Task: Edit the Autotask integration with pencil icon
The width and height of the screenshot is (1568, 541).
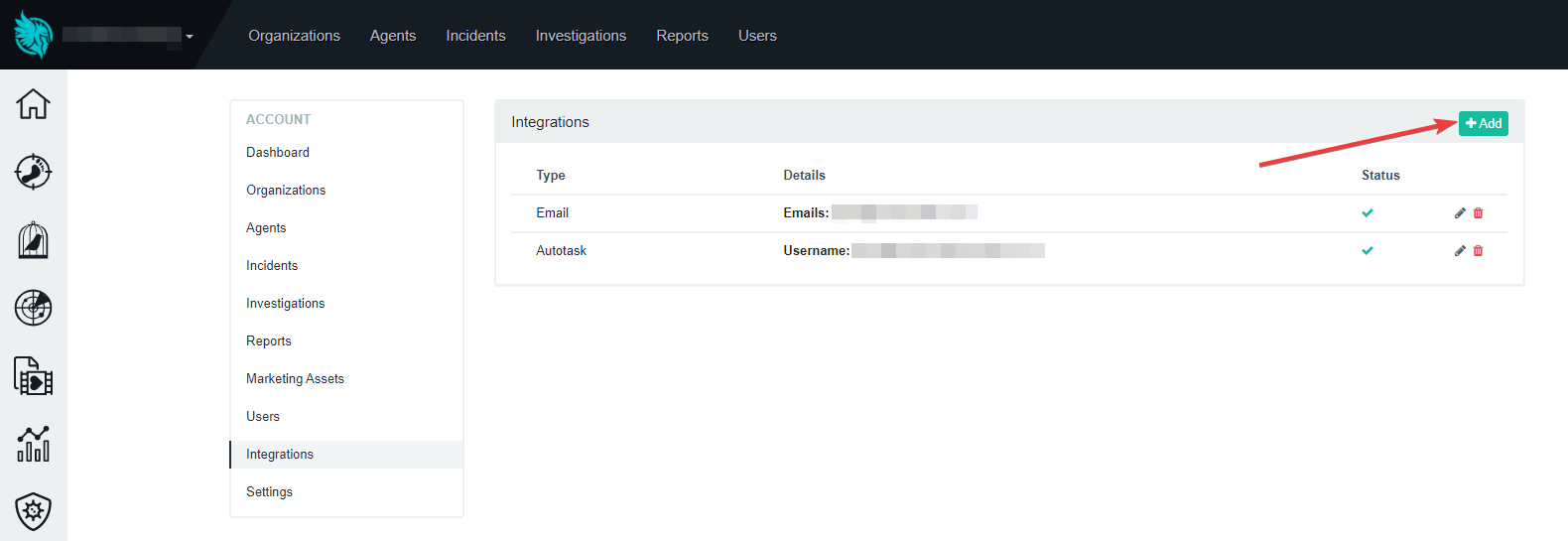Action: 1460,251
